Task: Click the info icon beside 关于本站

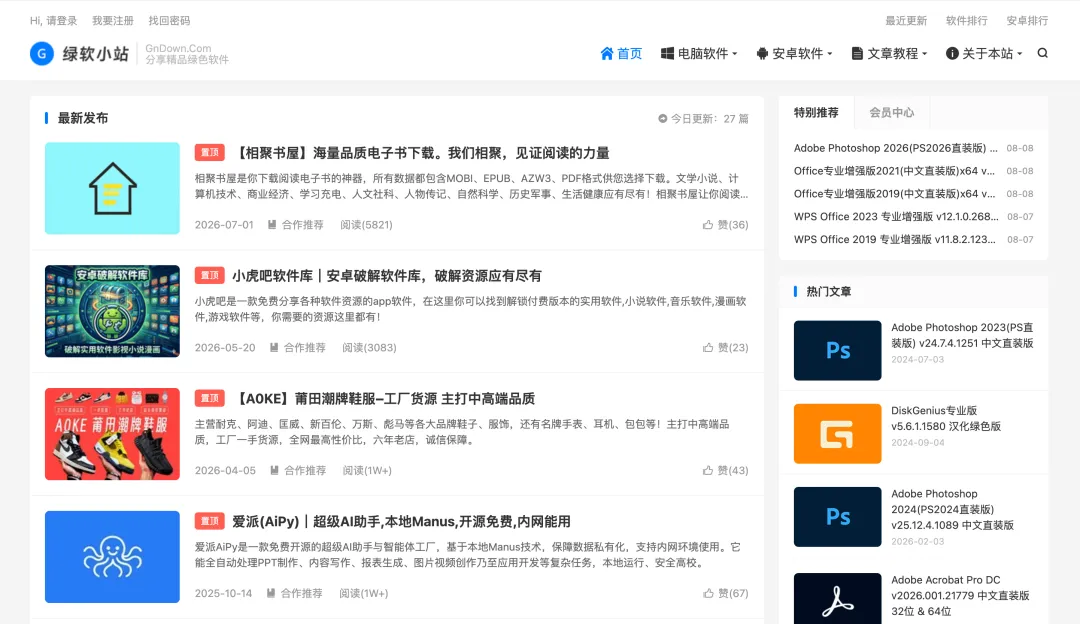Action: (952, 53)
